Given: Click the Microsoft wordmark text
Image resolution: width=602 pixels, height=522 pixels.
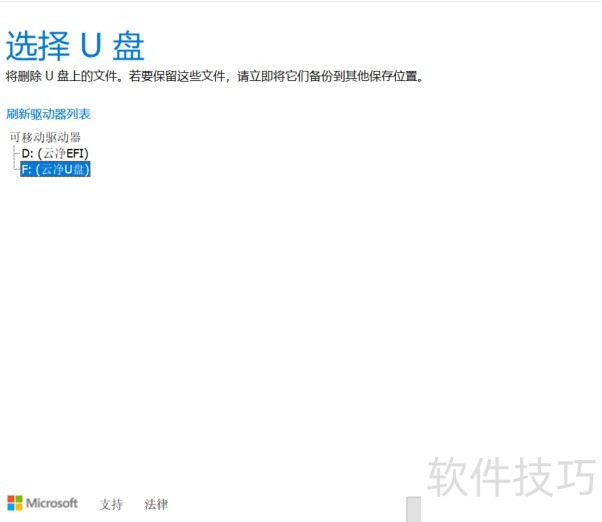Looking at the screenshot, I should pos(52,503).
